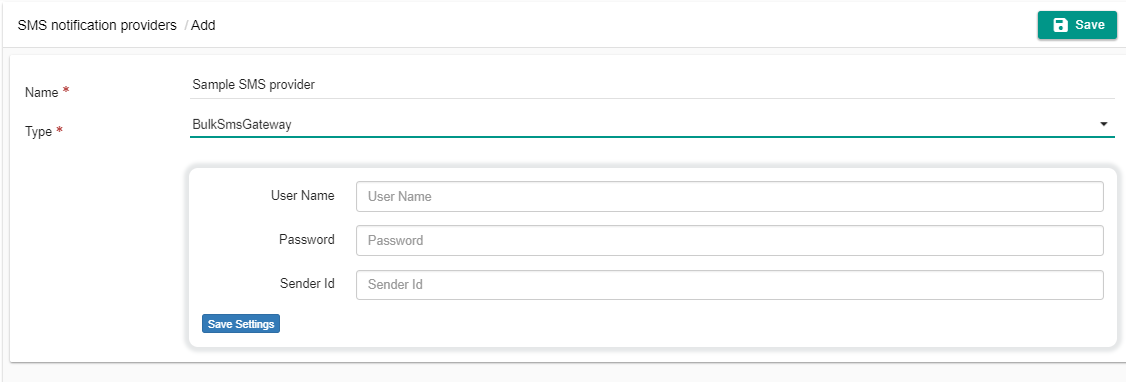Open the SMS notification providers breadcrumb

coord(97,25)
